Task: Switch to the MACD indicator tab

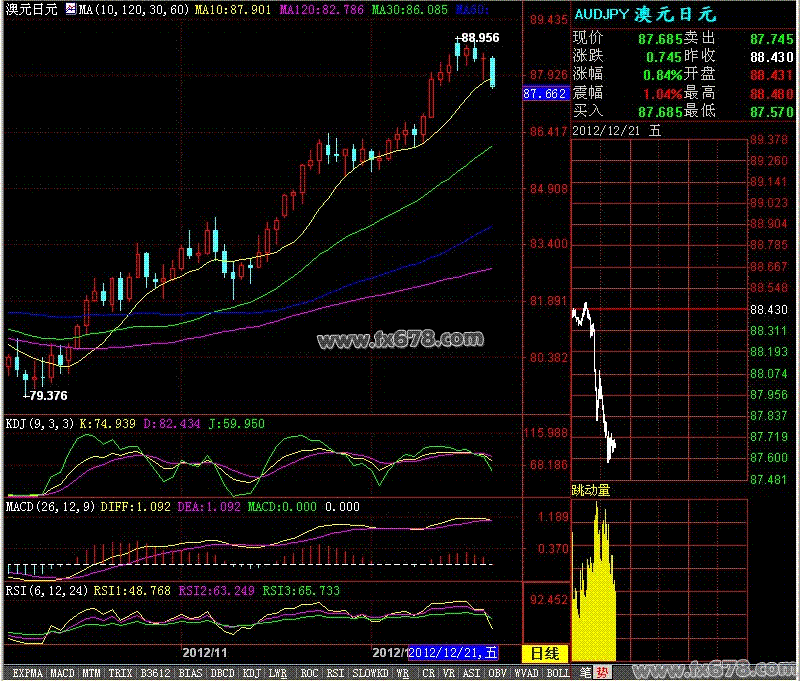Action: click(63, 673)
